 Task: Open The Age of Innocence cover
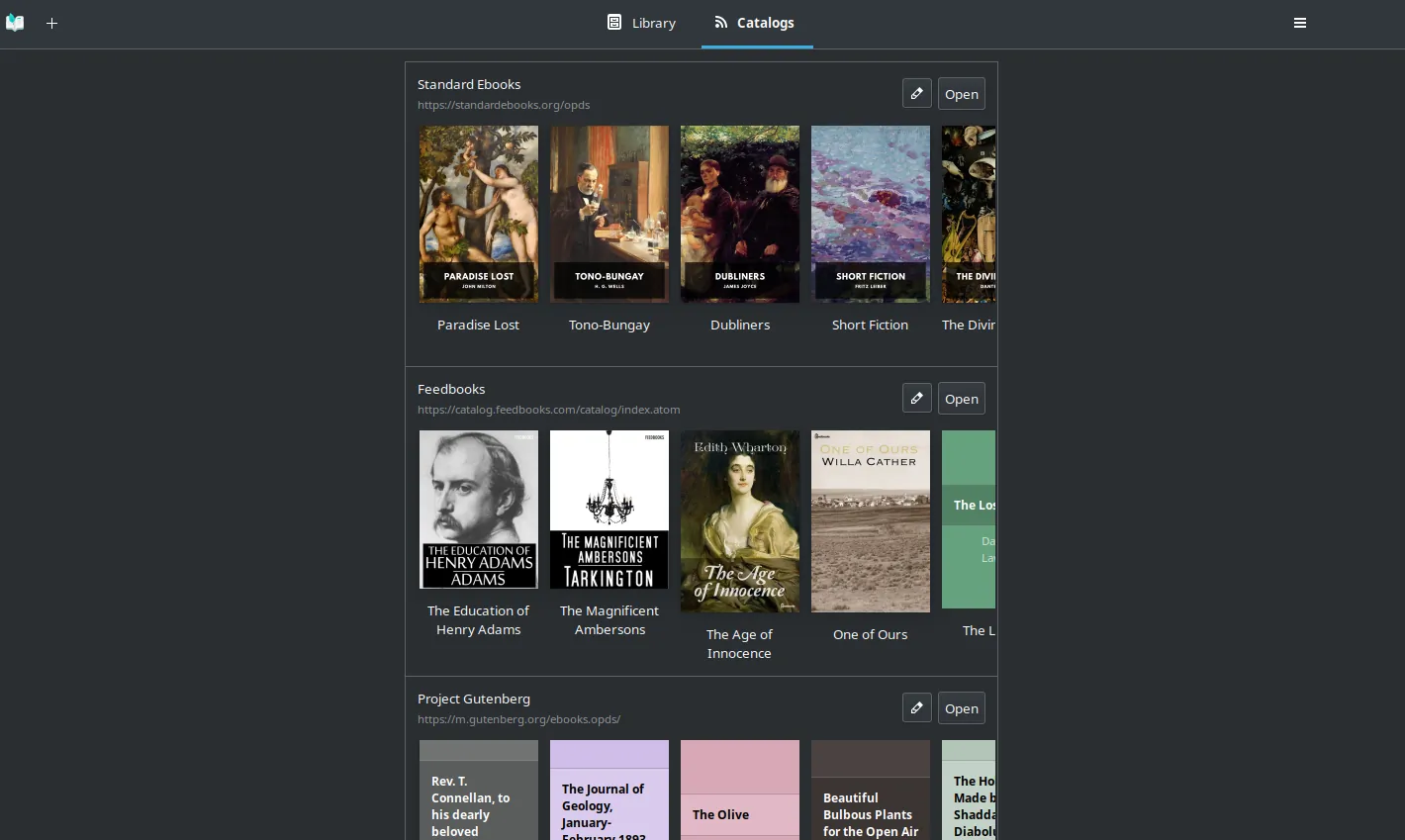(740, 521)
